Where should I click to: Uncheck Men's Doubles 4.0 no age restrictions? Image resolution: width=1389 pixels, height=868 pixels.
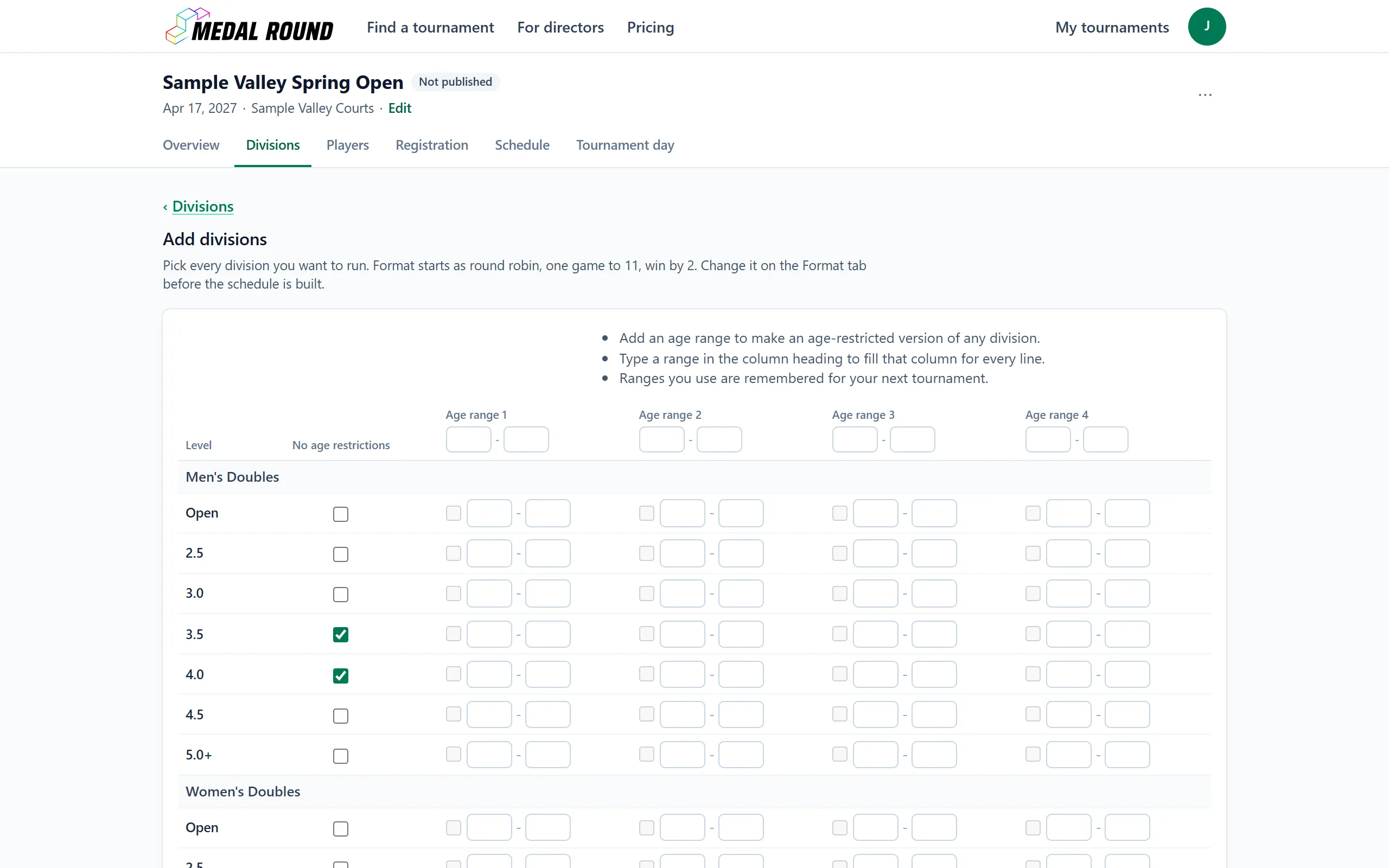tap(340, 676)
